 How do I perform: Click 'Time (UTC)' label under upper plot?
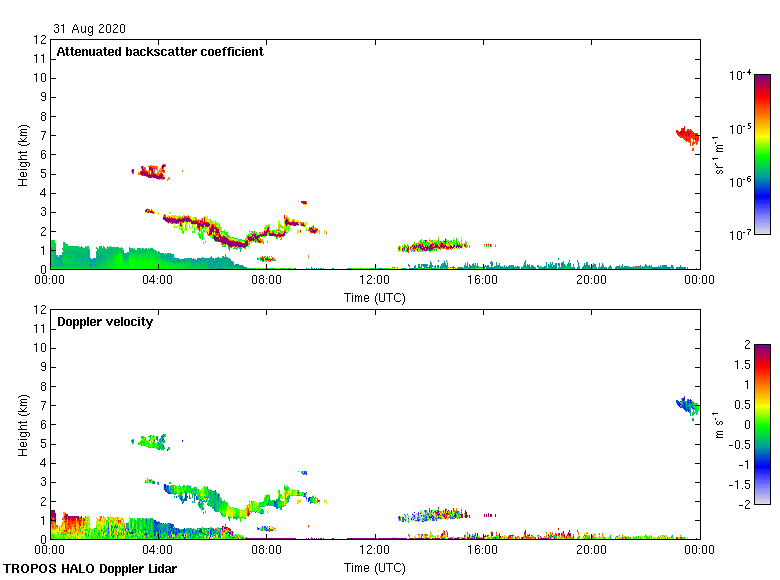point(375,297)
